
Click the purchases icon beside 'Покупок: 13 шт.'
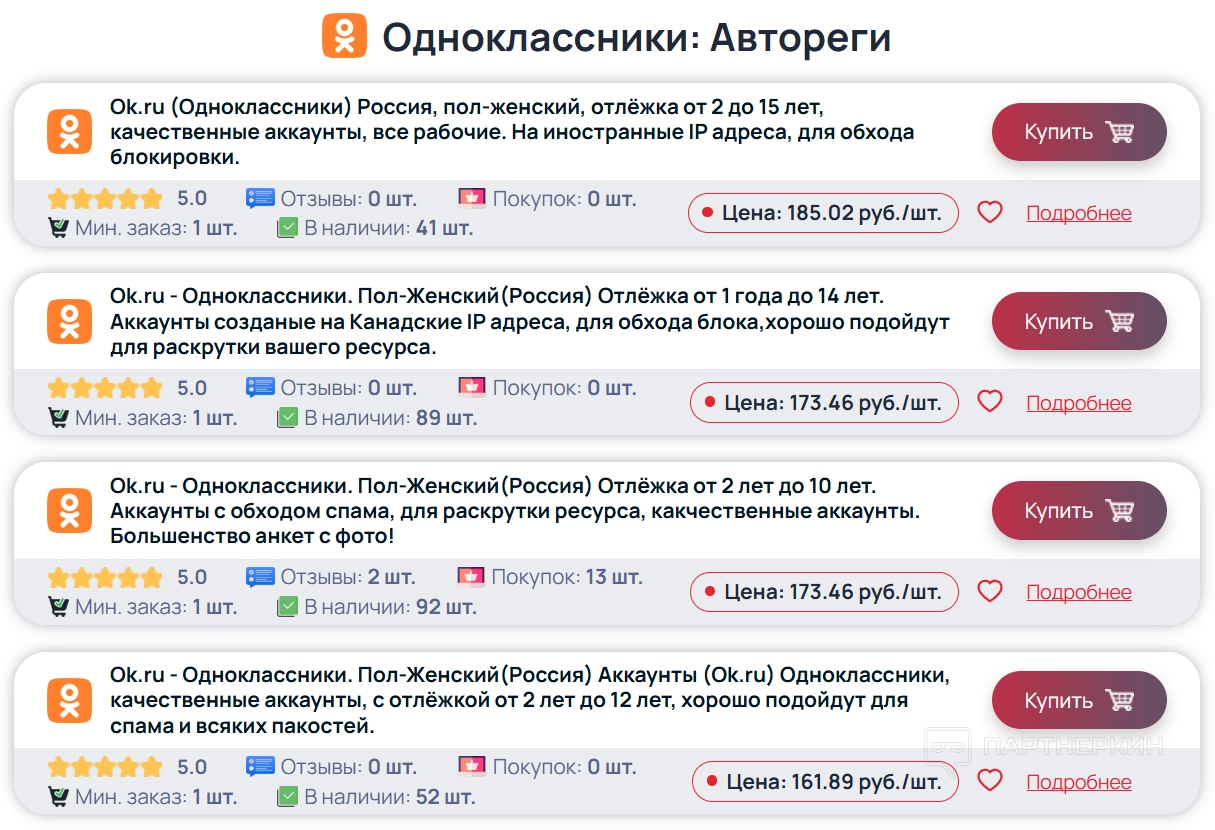472,576
